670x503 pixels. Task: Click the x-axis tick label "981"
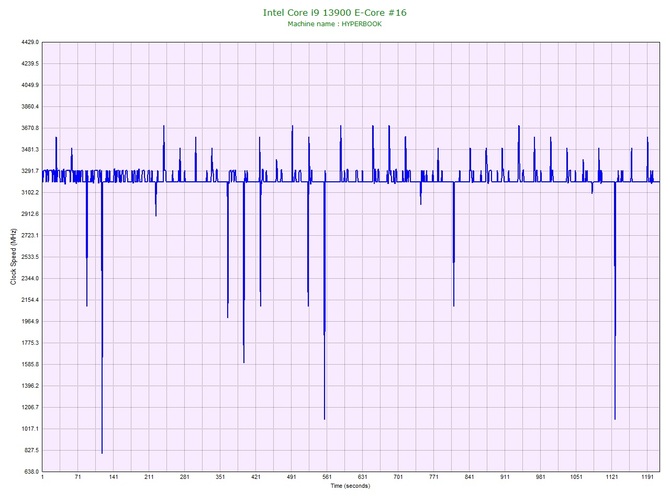coord(541,477)
